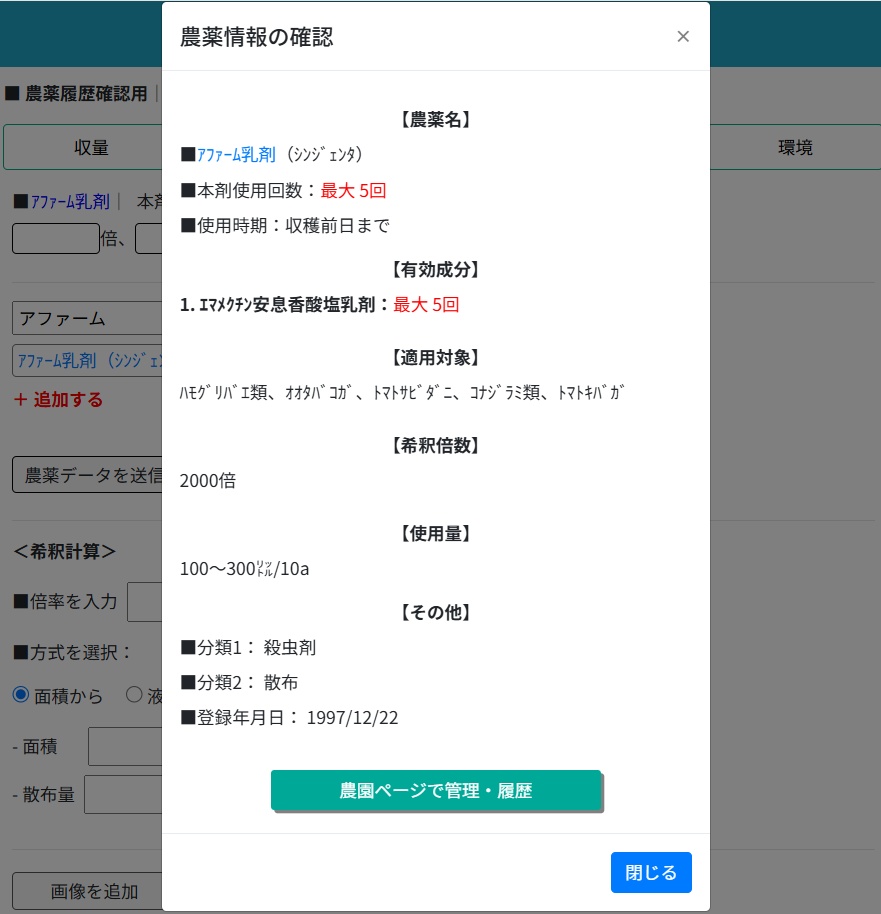Screen dimensions: 881x914
Task: Select the 環境 tab in the background page
Action: 795,147
